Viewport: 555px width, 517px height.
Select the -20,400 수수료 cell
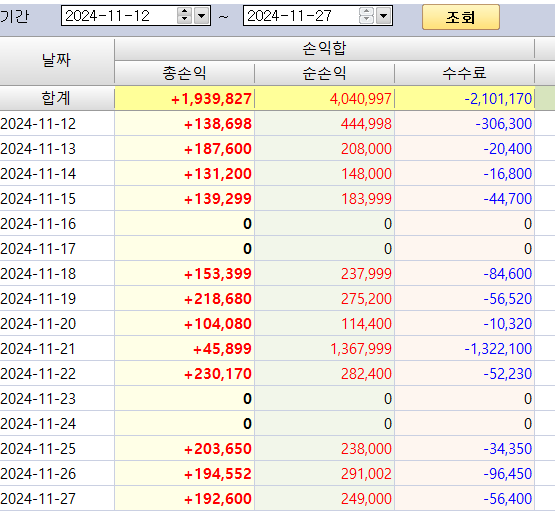click(x=464, y=149)
